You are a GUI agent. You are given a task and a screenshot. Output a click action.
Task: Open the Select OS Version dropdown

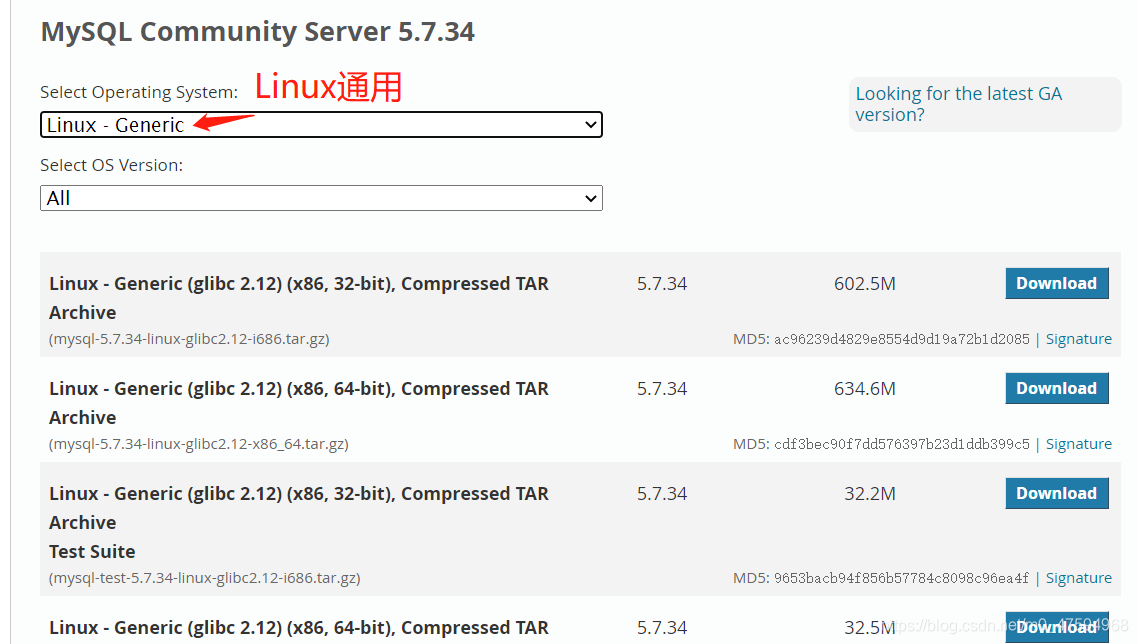[321, 198]
